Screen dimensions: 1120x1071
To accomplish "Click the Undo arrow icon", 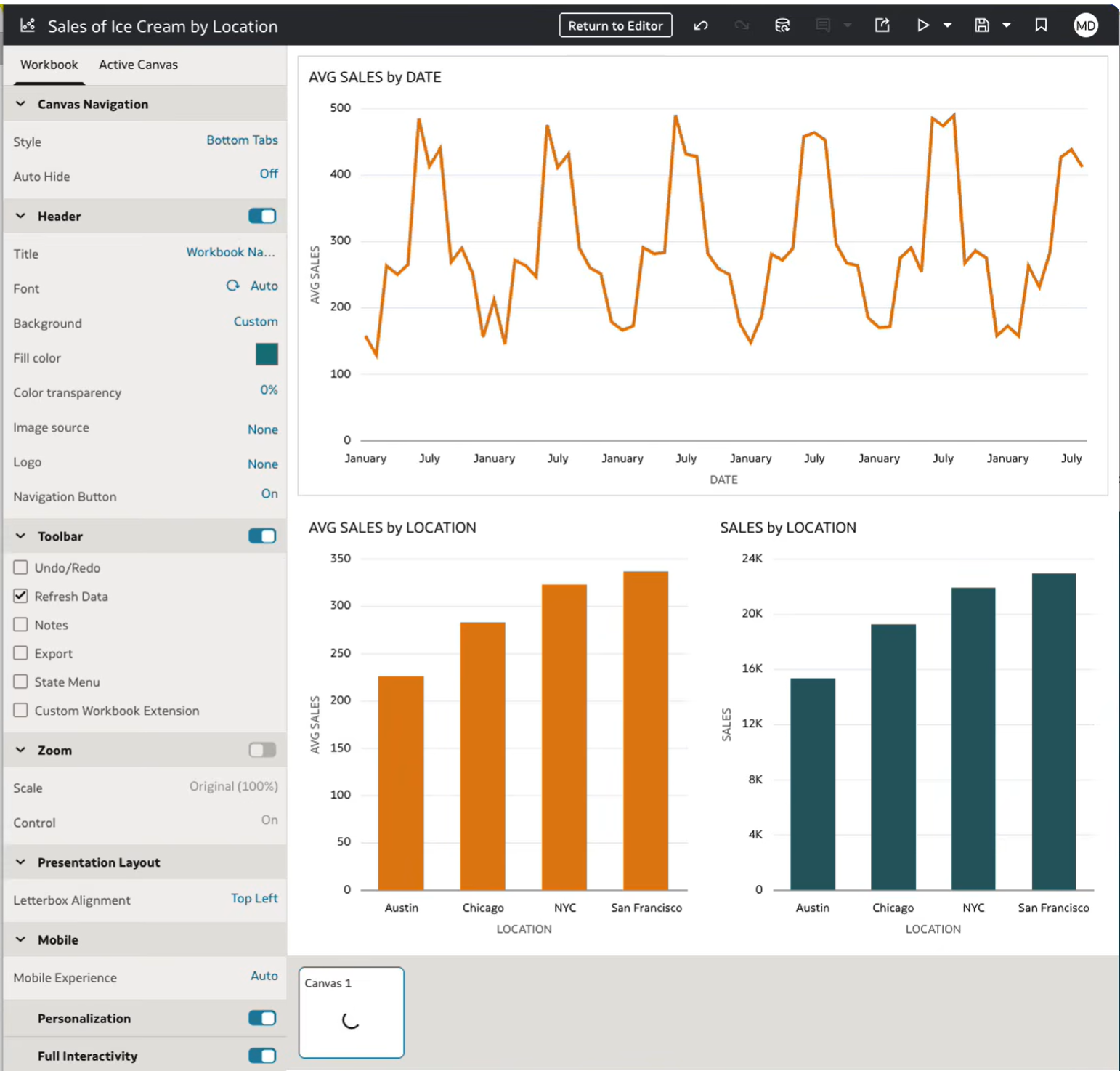I will pos(701,25).
